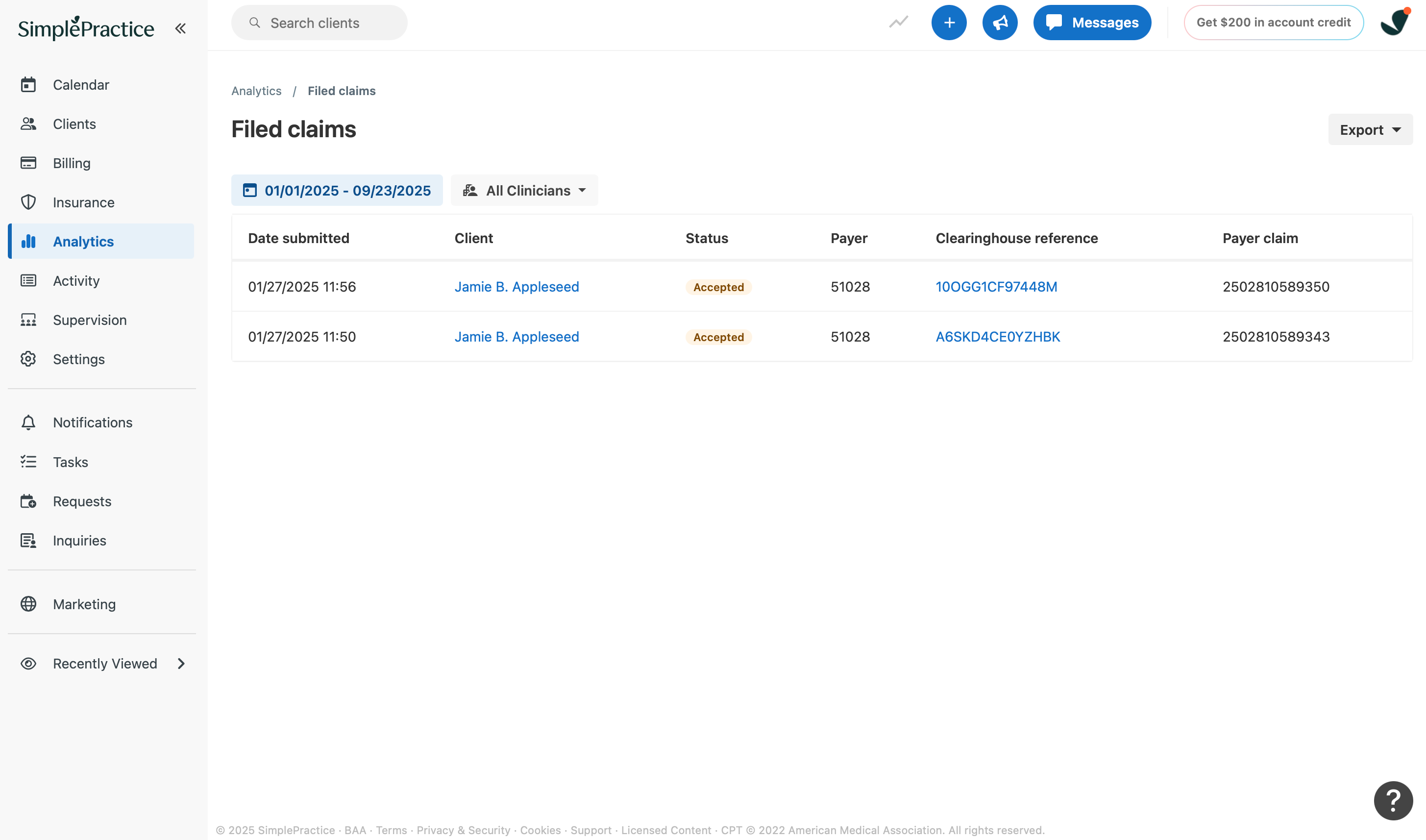Click the Search clients field

[x=319, y=23]
